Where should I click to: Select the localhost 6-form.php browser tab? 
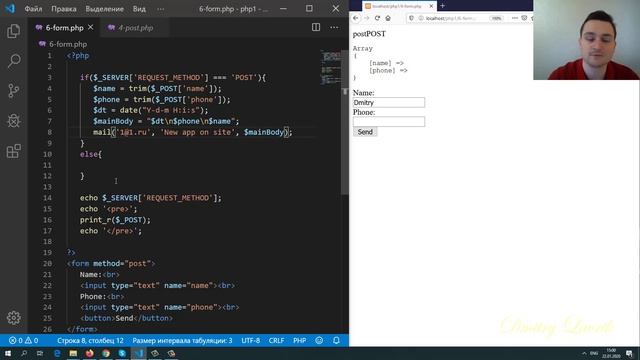tap(399, 6)
